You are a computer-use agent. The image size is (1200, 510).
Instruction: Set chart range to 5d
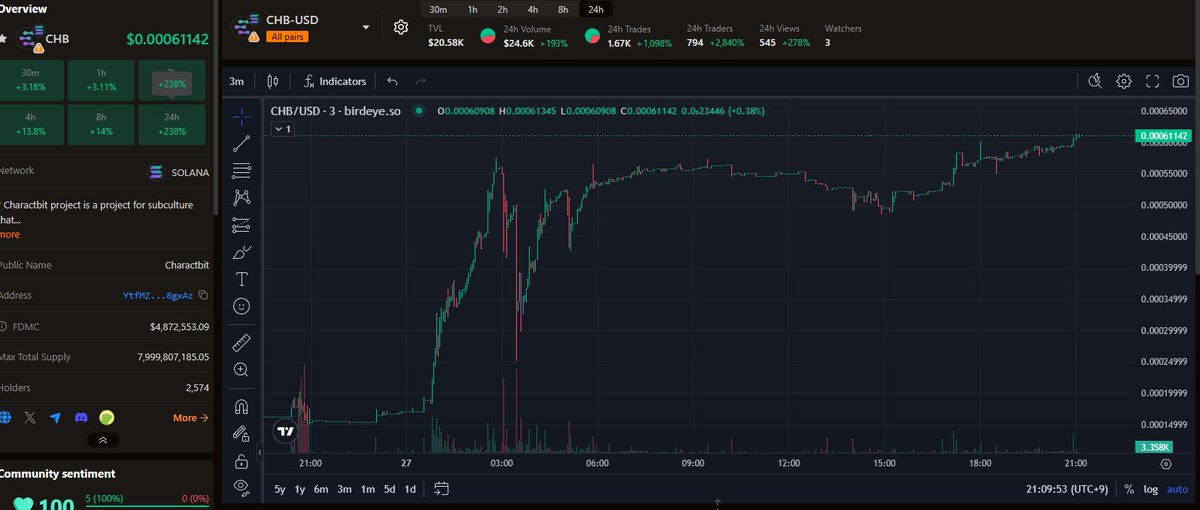[390, 489]
